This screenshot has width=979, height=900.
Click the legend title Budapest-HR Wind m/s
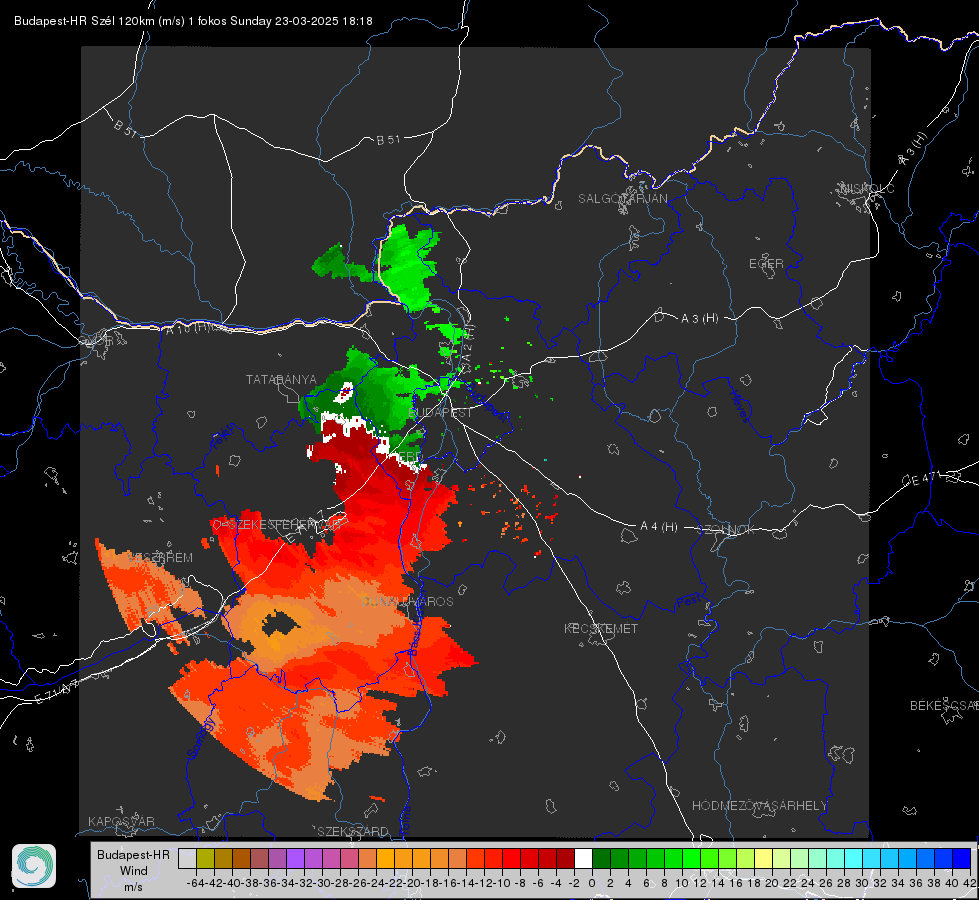tap(133, 870)
